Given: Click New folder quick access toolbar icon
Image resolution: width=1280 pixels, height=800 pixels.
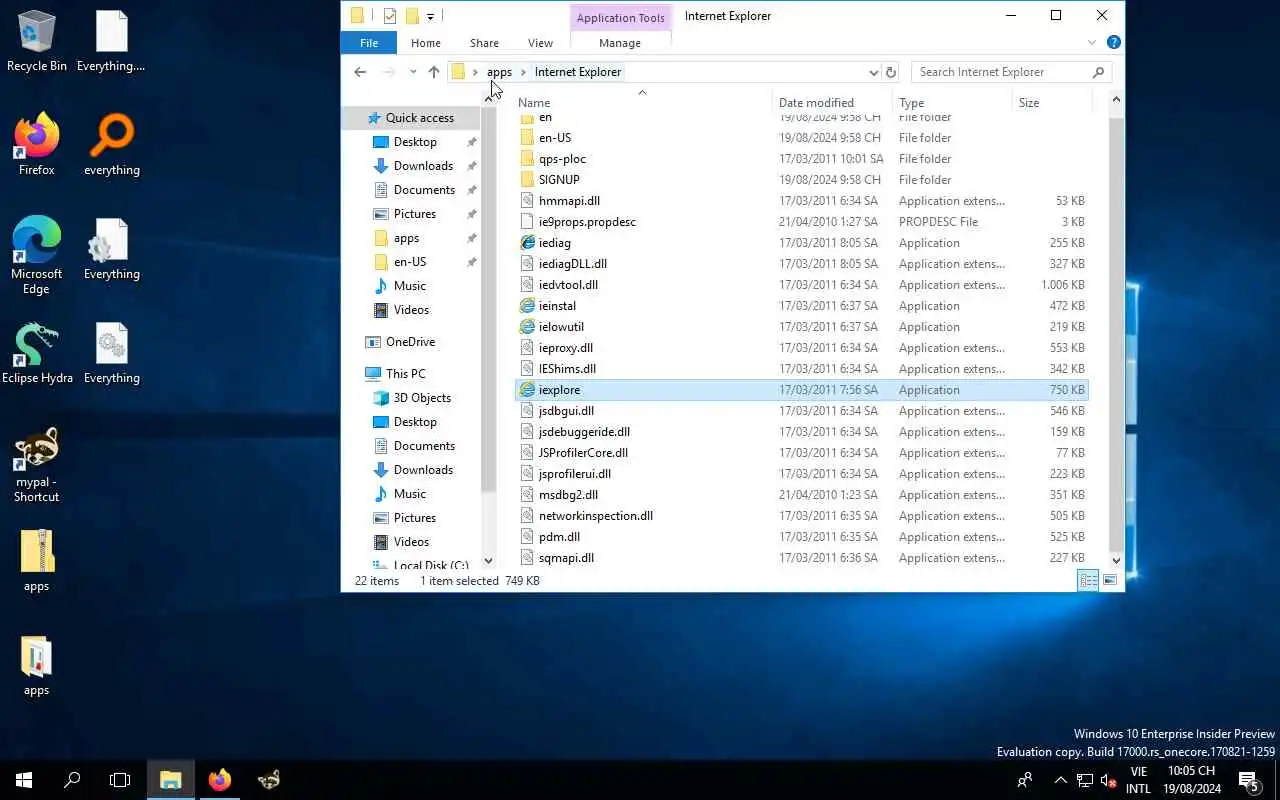Looking at the screenshot, I should point(411,16).
